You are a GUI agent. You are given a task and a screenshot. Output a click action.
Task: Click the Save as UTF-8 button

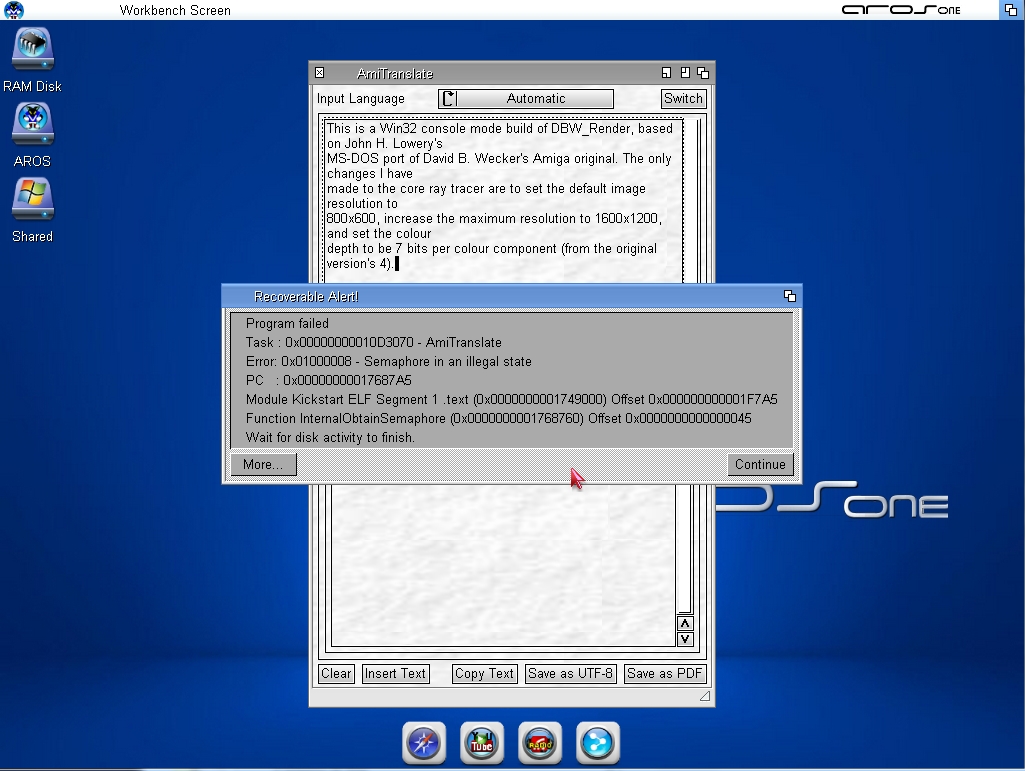571,674
